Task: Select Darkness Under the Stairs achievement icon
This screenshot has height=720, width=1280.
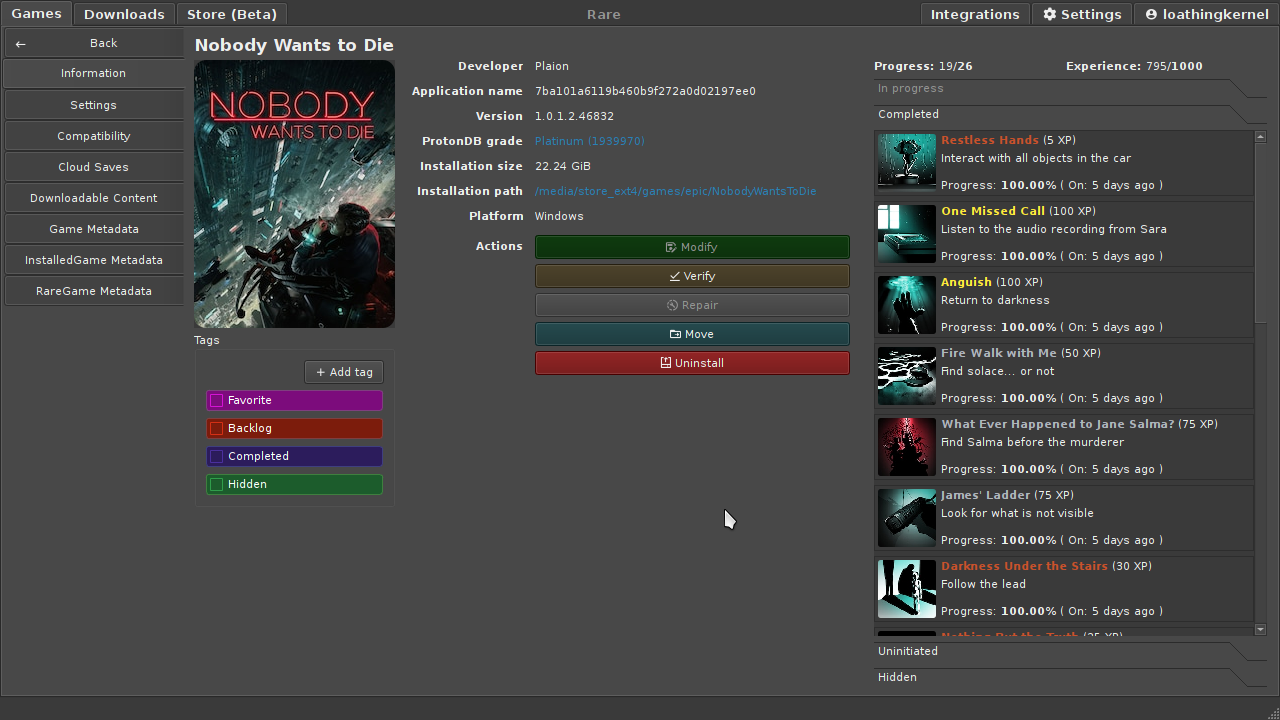Action: [906, 588]
